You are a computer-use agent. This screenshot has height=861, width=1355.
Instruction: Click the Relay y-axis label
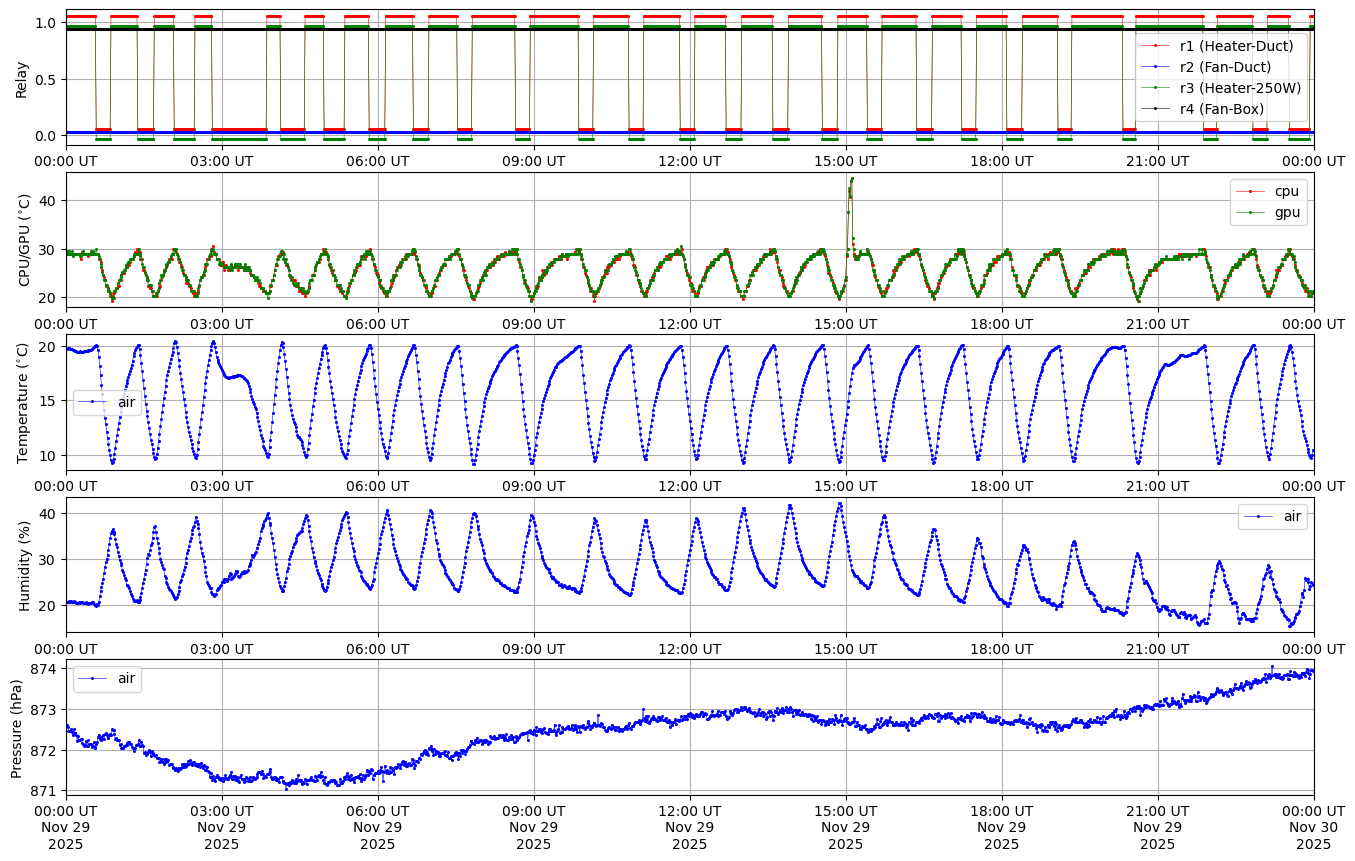coord(22,78)
